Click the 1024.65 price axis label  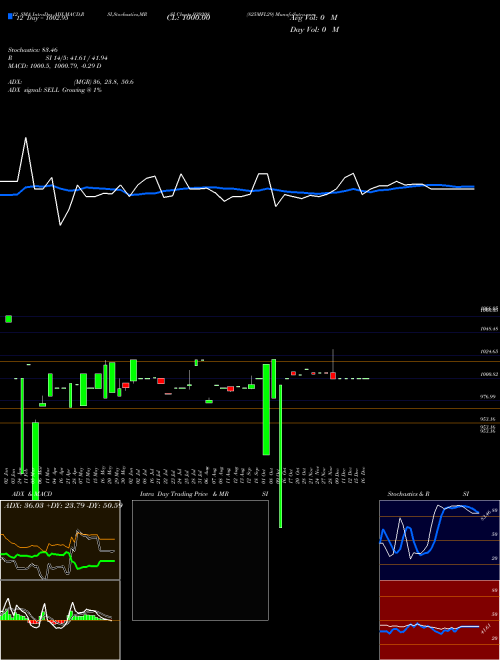[489, 351]
